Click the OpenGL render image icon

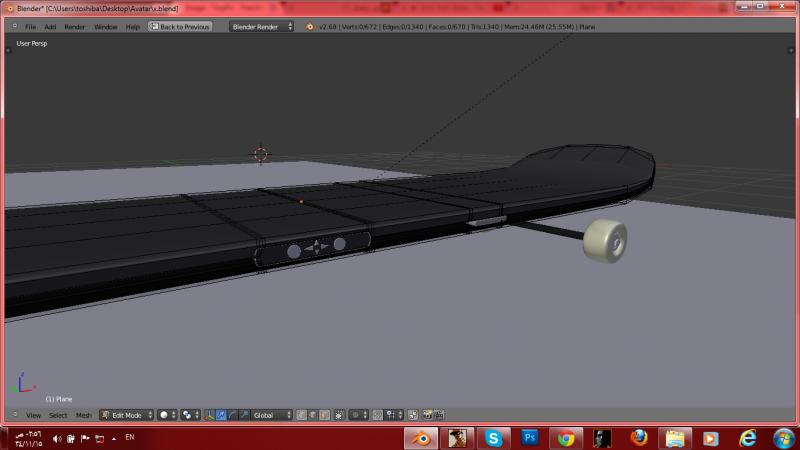click(427, 415)
